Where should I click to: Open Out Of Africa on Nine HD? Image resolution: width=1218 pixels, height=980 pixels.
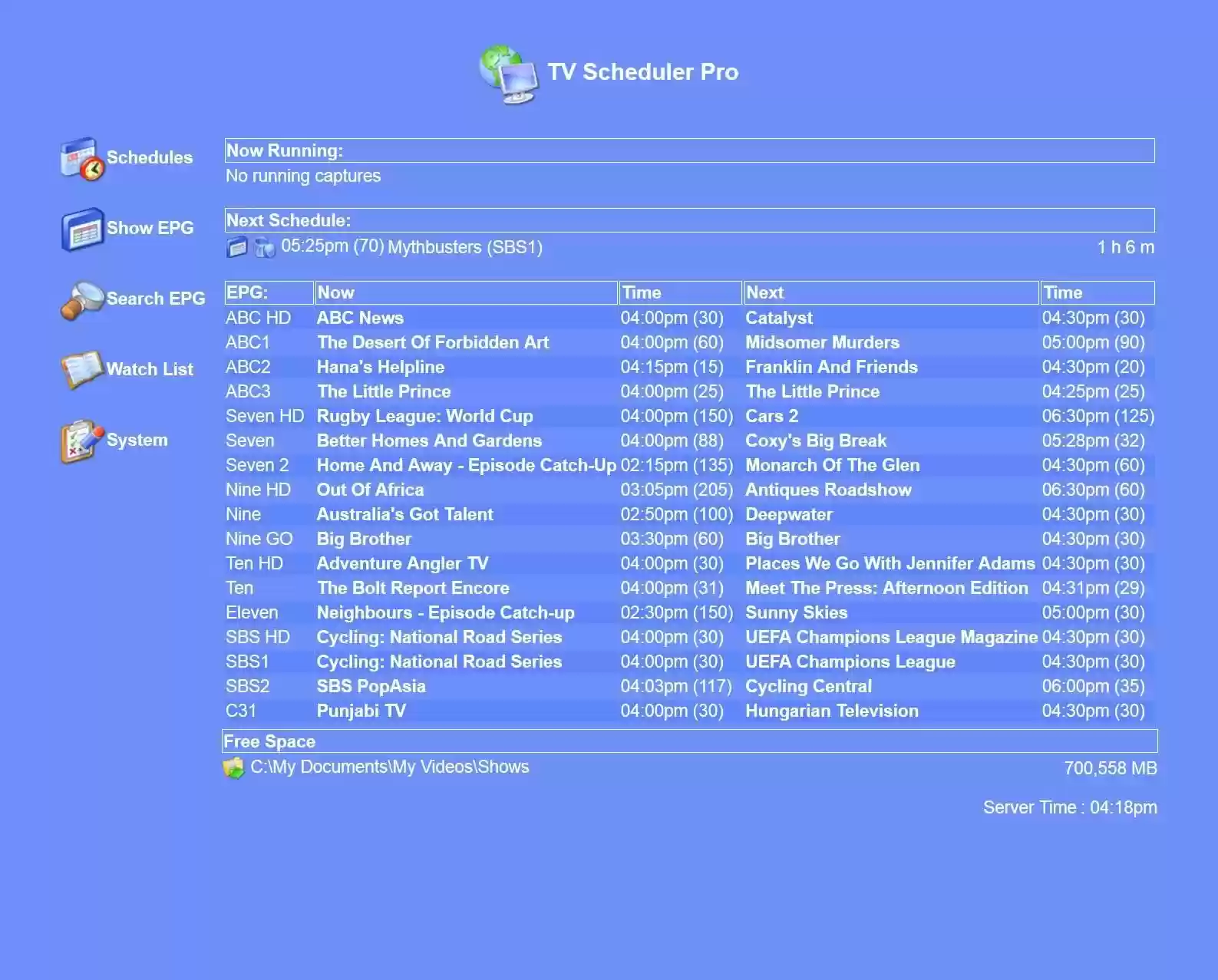370,490
